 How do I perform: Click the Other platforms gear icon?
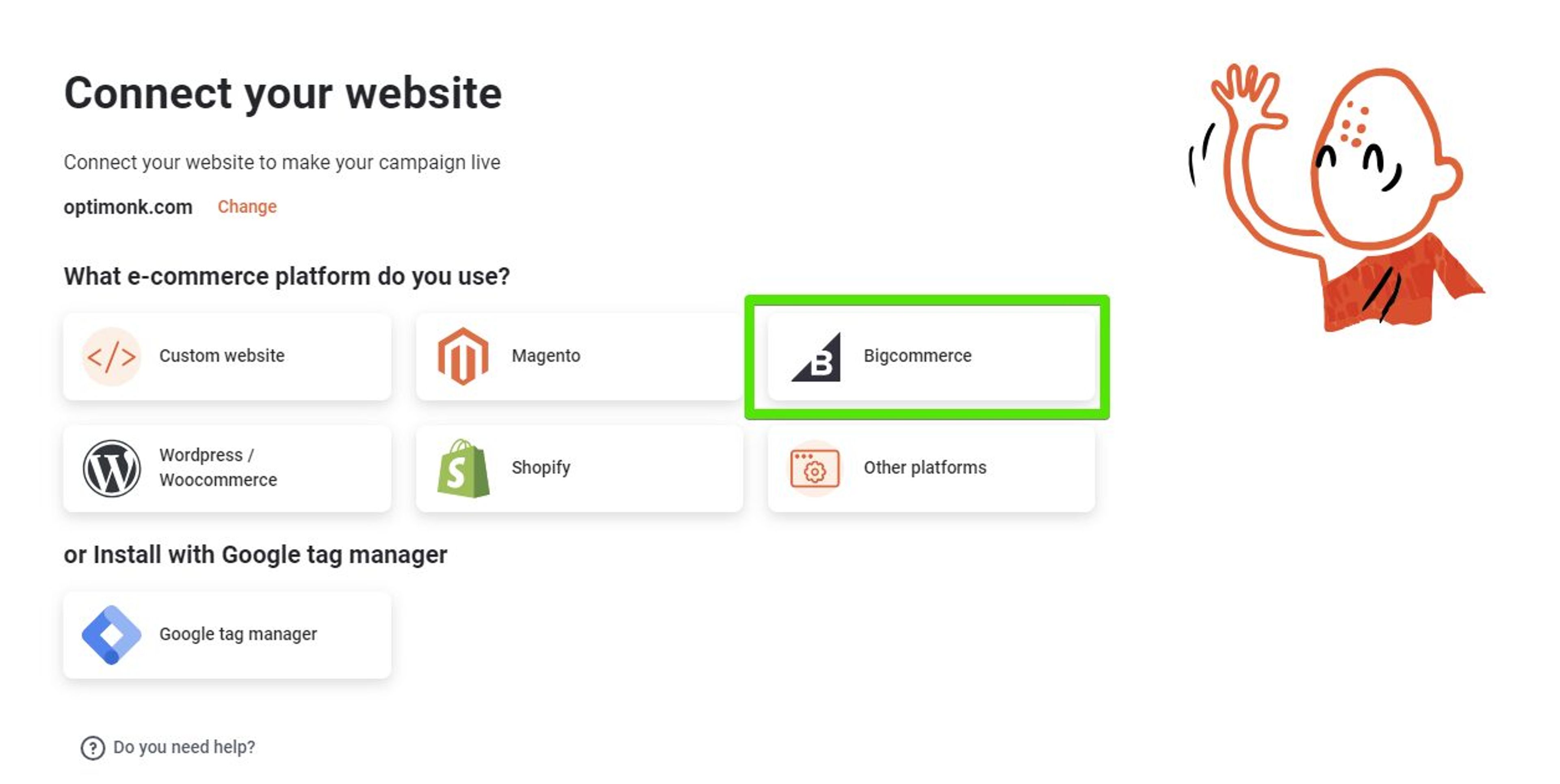tap(814, 467)
